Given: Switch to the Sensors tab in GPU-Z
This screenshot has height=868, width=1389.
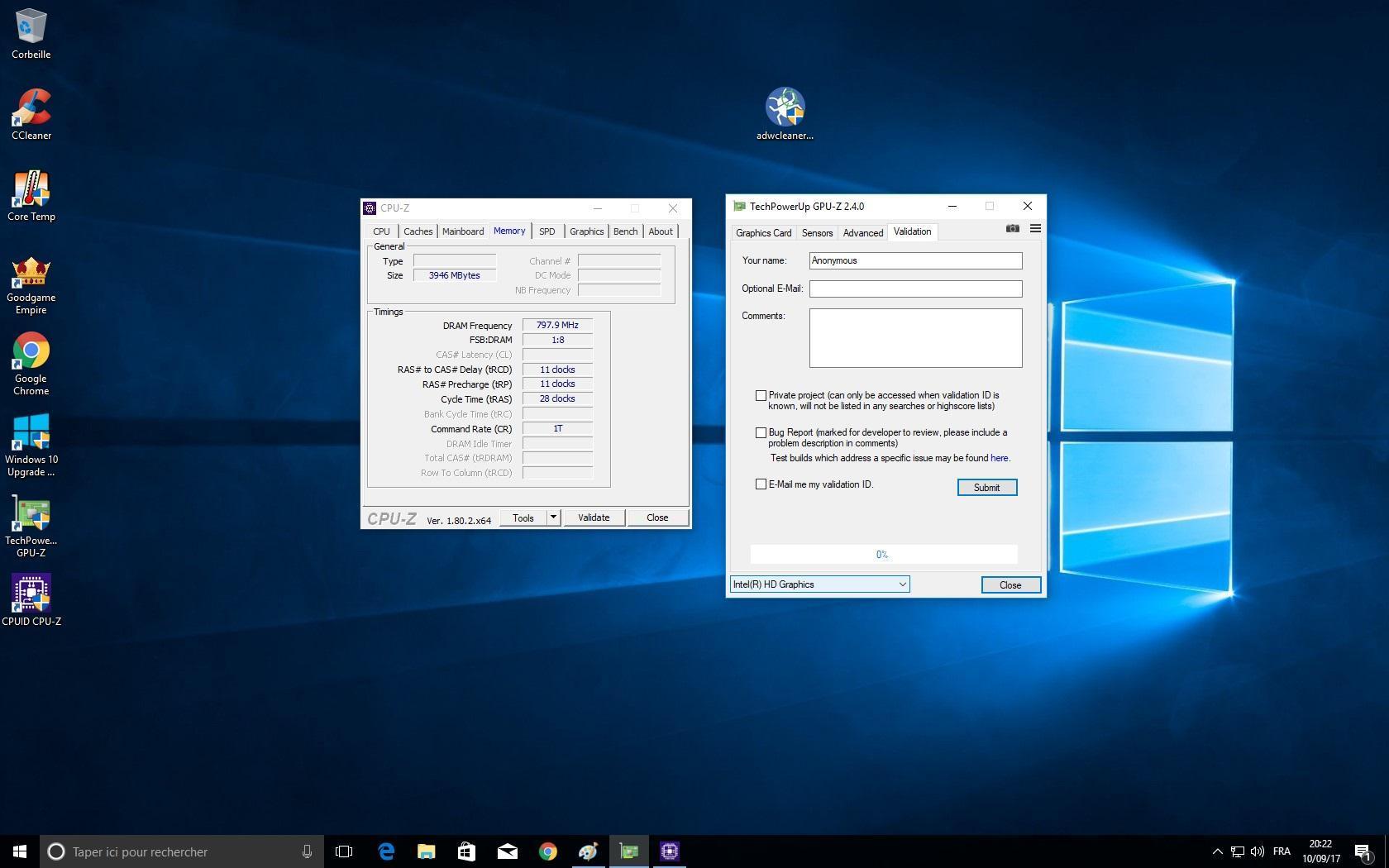Looking at the screenshot, I should 817,233.
